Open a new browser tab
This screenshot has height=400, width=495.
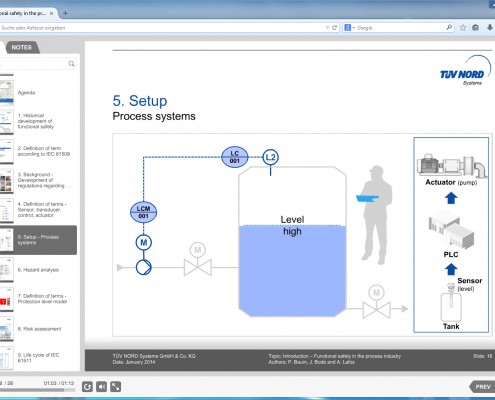65,13
